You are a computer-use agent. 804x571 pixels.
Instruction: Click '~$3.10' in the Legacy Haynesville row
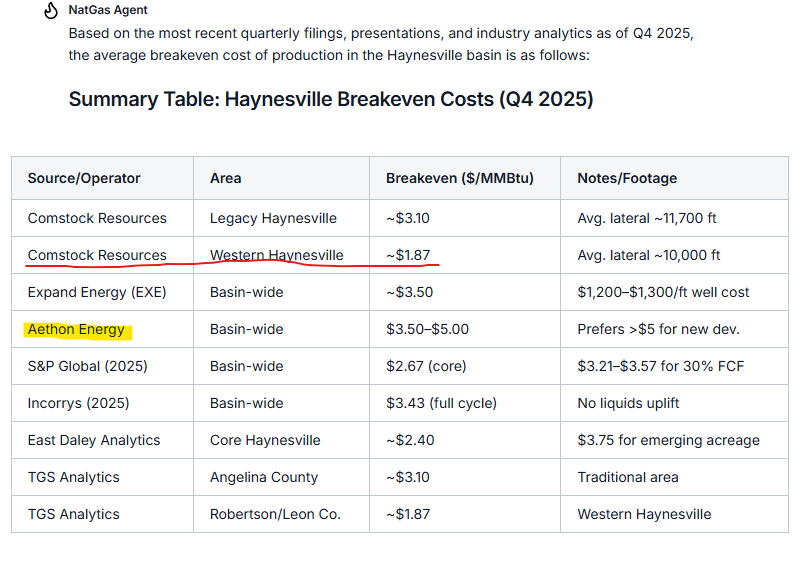click(x=408, y=218)
